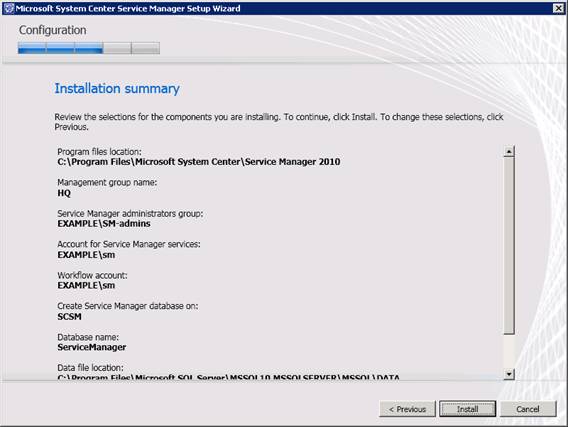Cancel the setup wizard

pos(528,409)
